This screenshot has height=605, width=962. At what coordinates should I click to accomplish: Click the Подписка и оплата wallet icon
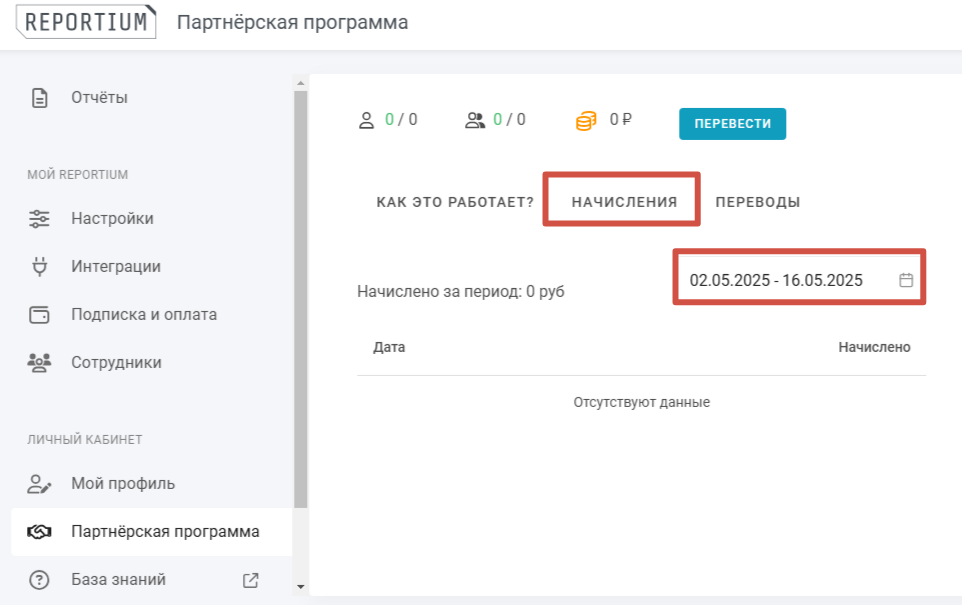40,315
